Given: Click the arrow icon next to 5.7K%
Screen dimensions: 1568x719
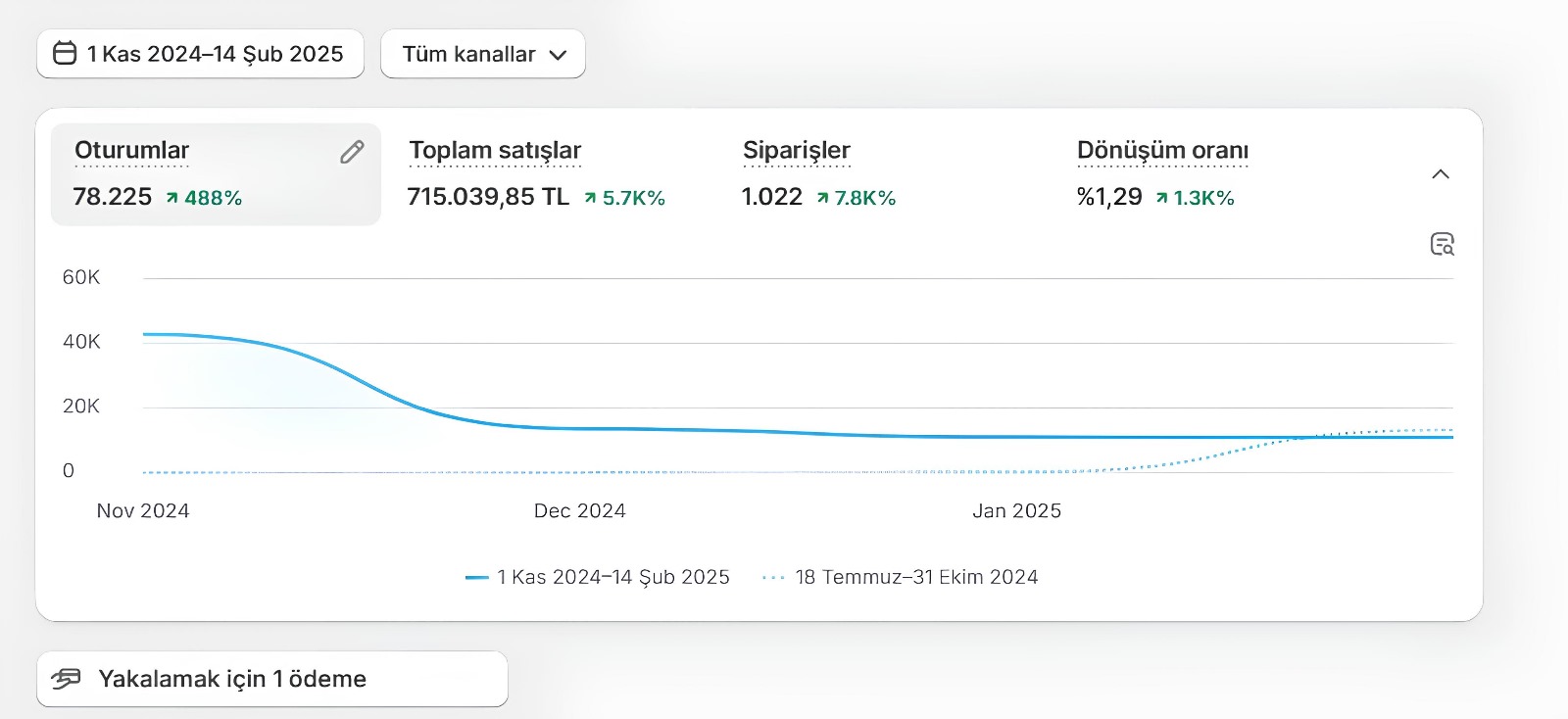Looking at the screenshot, I should 590,198.
